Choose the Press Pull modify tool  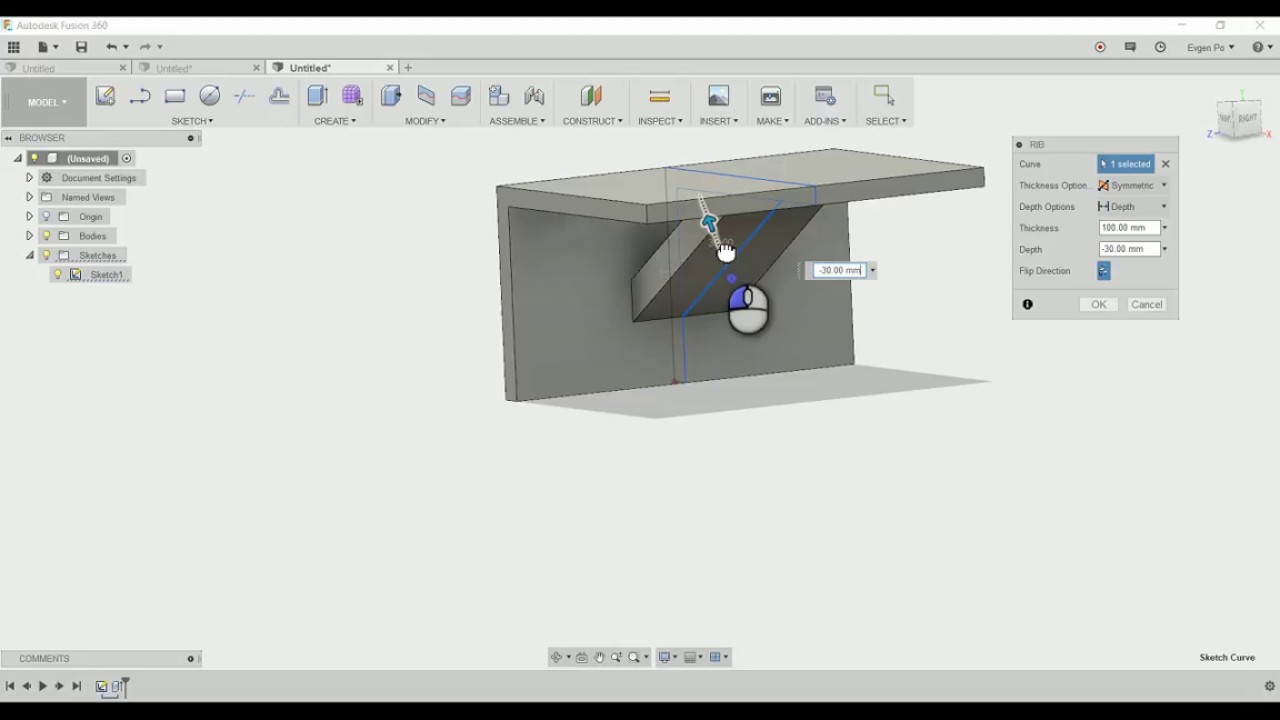(391, 96)
